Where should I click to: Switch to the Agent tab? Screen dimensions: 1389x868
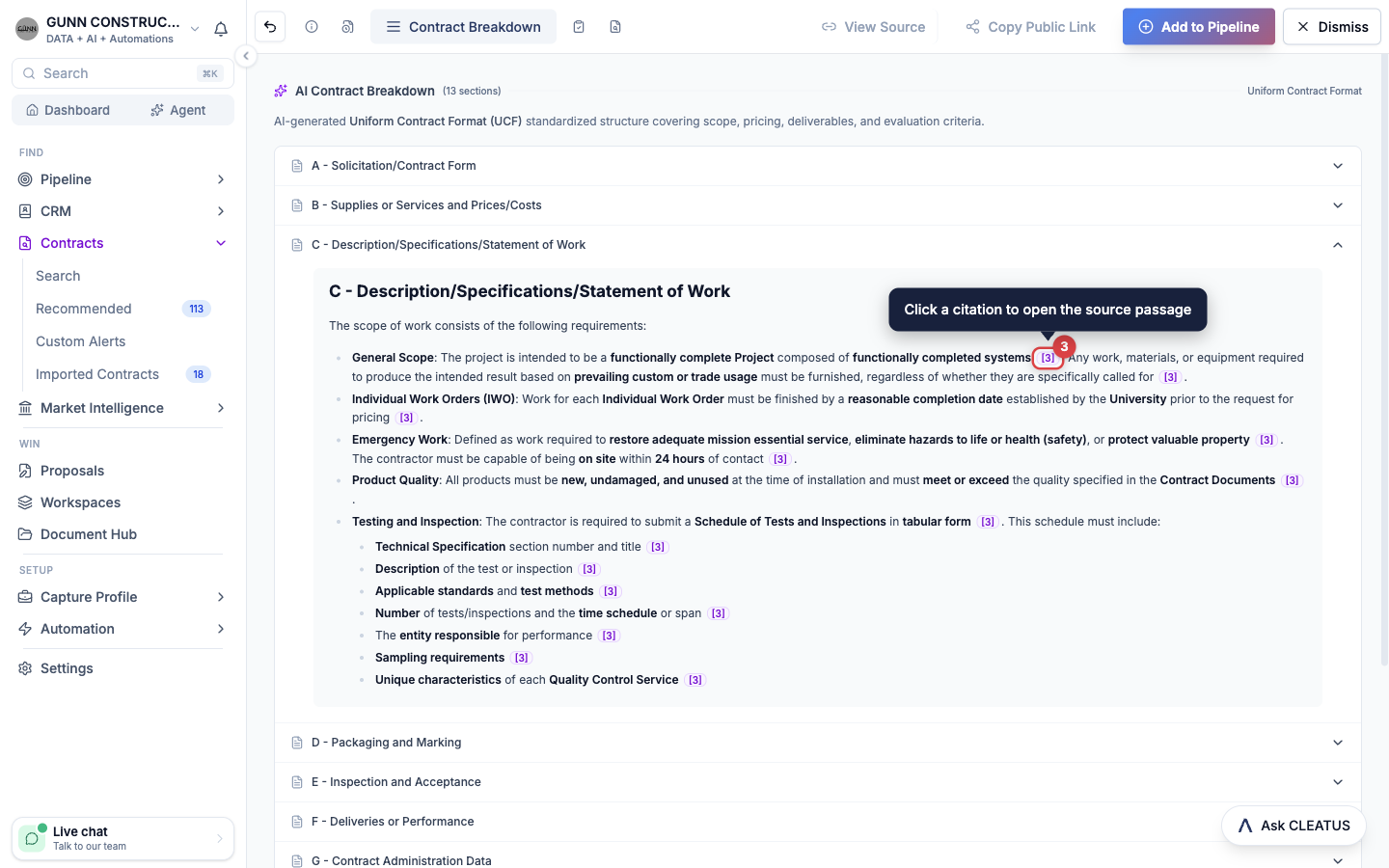[x=178, y=110]
